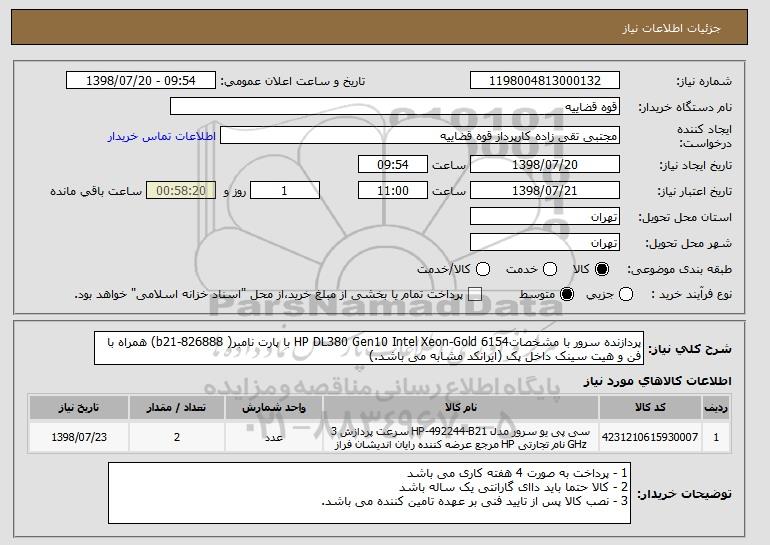Click the ردیف column header
Viewport: 770px width, 545px height.
716,408
